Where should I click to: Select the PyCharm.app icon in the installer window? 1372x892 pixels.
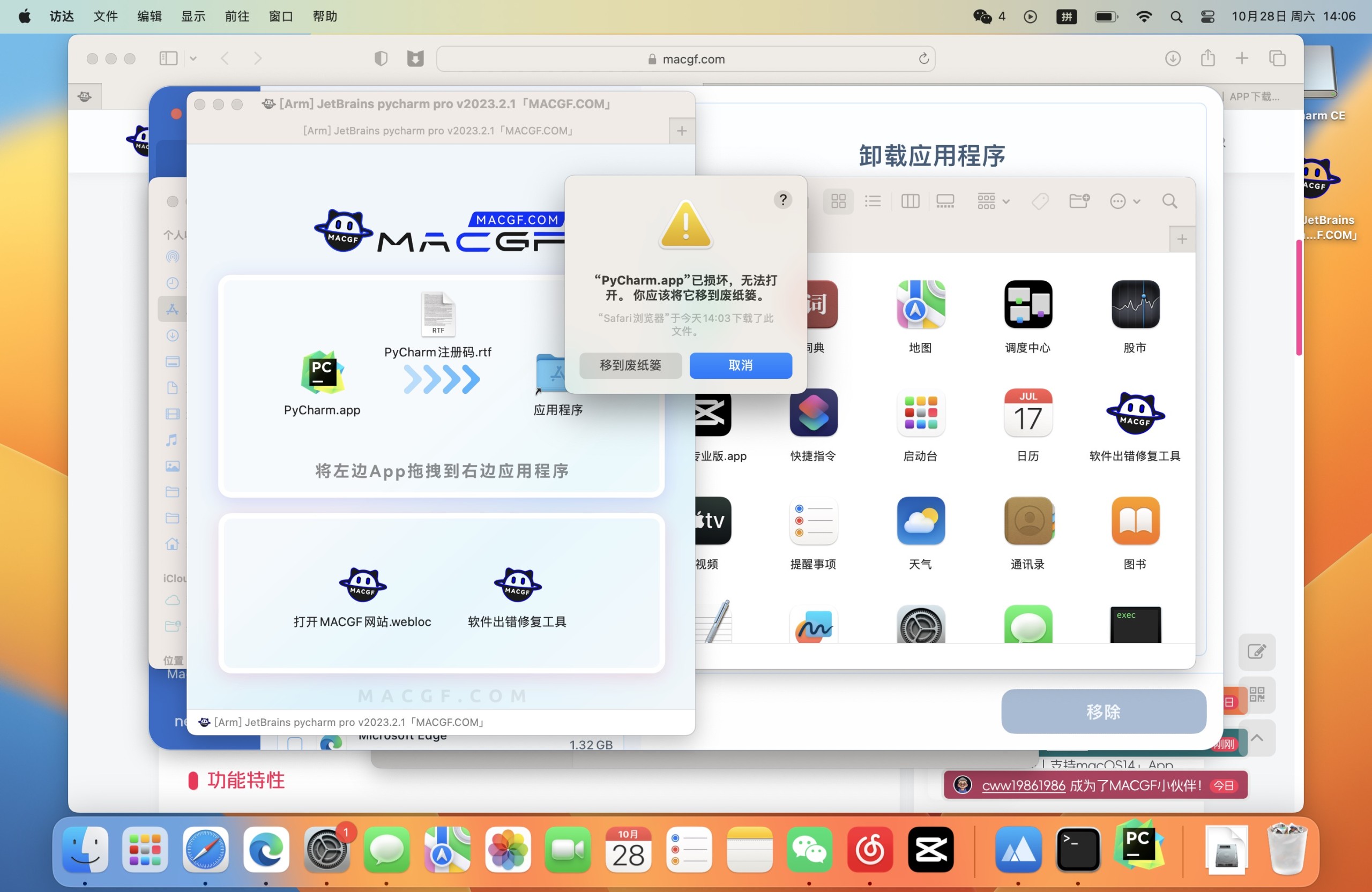(x=321, y=373)
